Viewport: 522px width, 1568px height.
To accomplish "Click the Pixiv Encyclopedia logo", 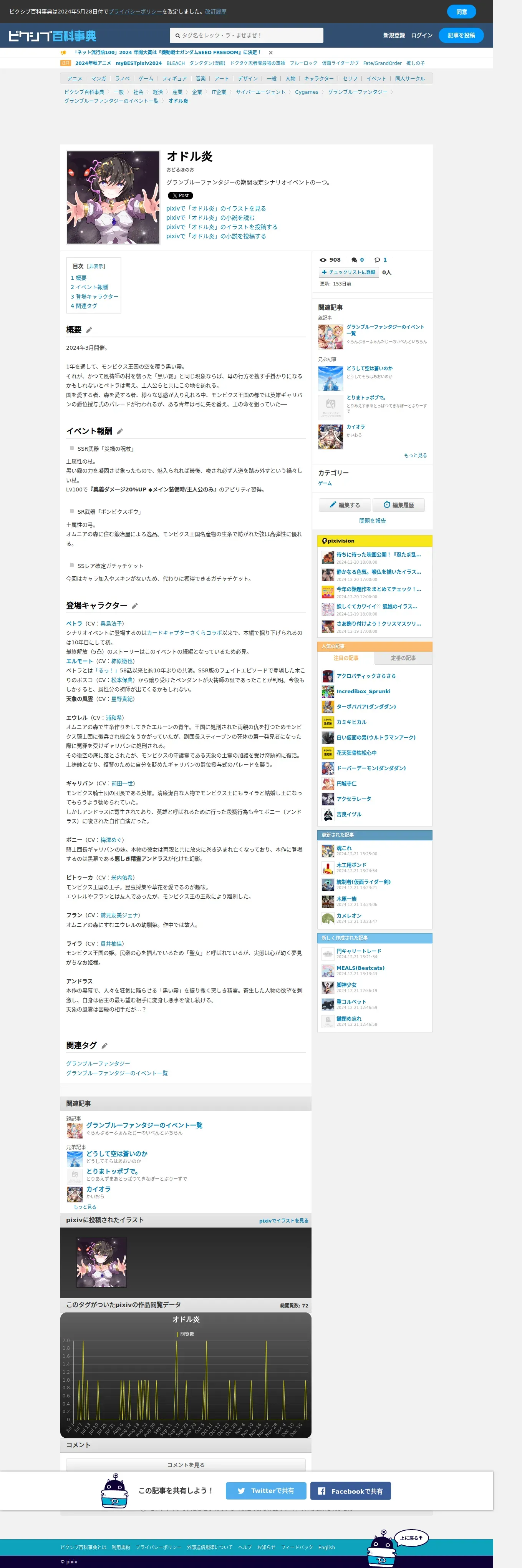I will click(x=52, y=36).
